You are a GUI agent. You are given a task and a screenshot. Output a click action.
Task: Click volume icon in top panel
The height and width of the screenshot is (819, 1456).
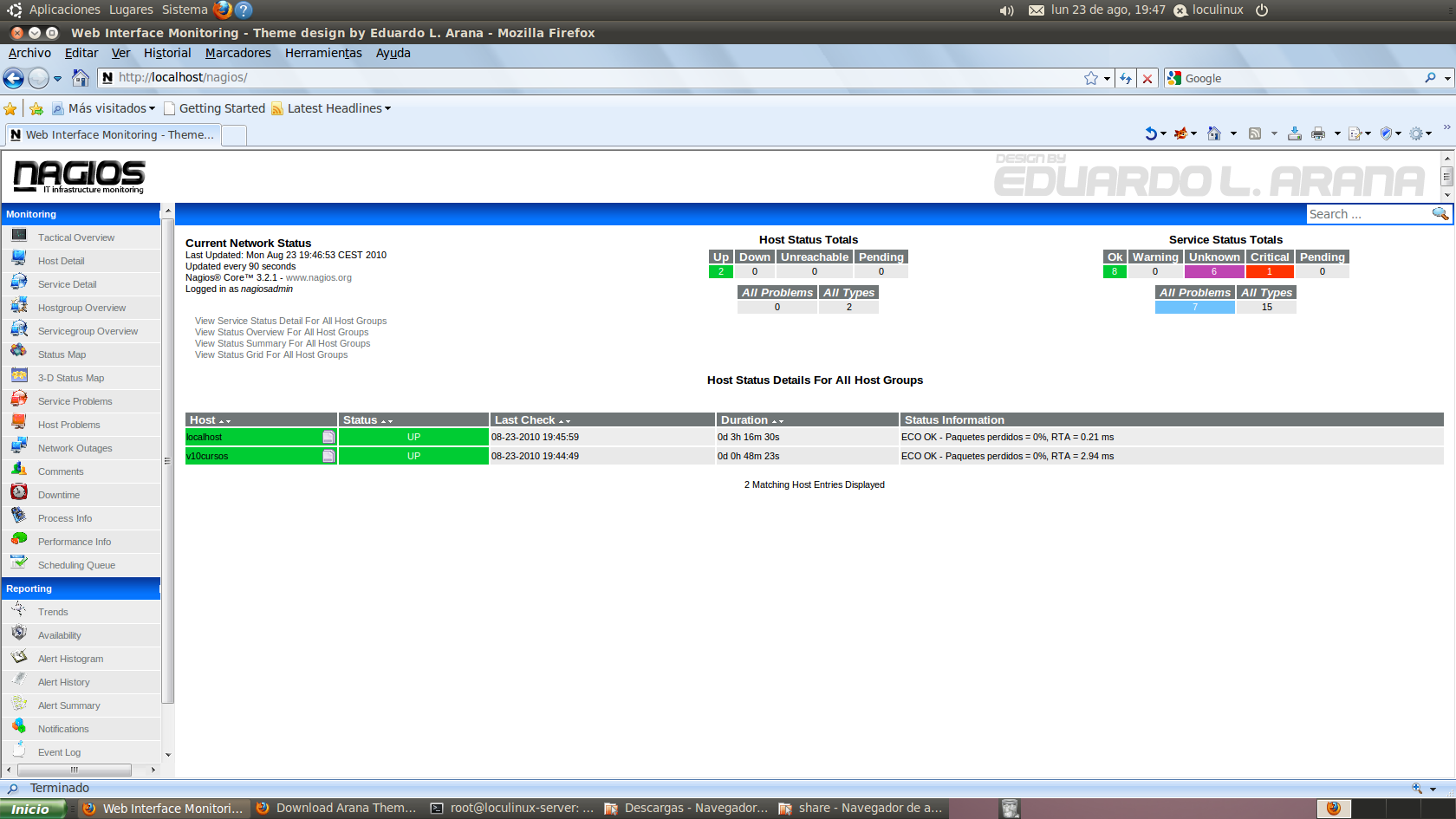1006,10
